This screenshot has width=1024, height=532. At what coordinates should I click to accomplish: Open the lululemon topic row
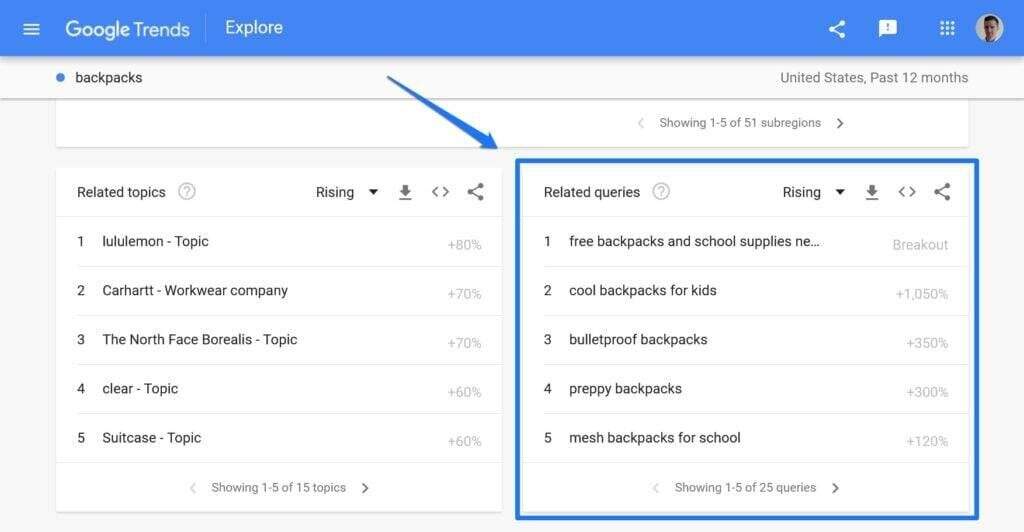point(155,241)
